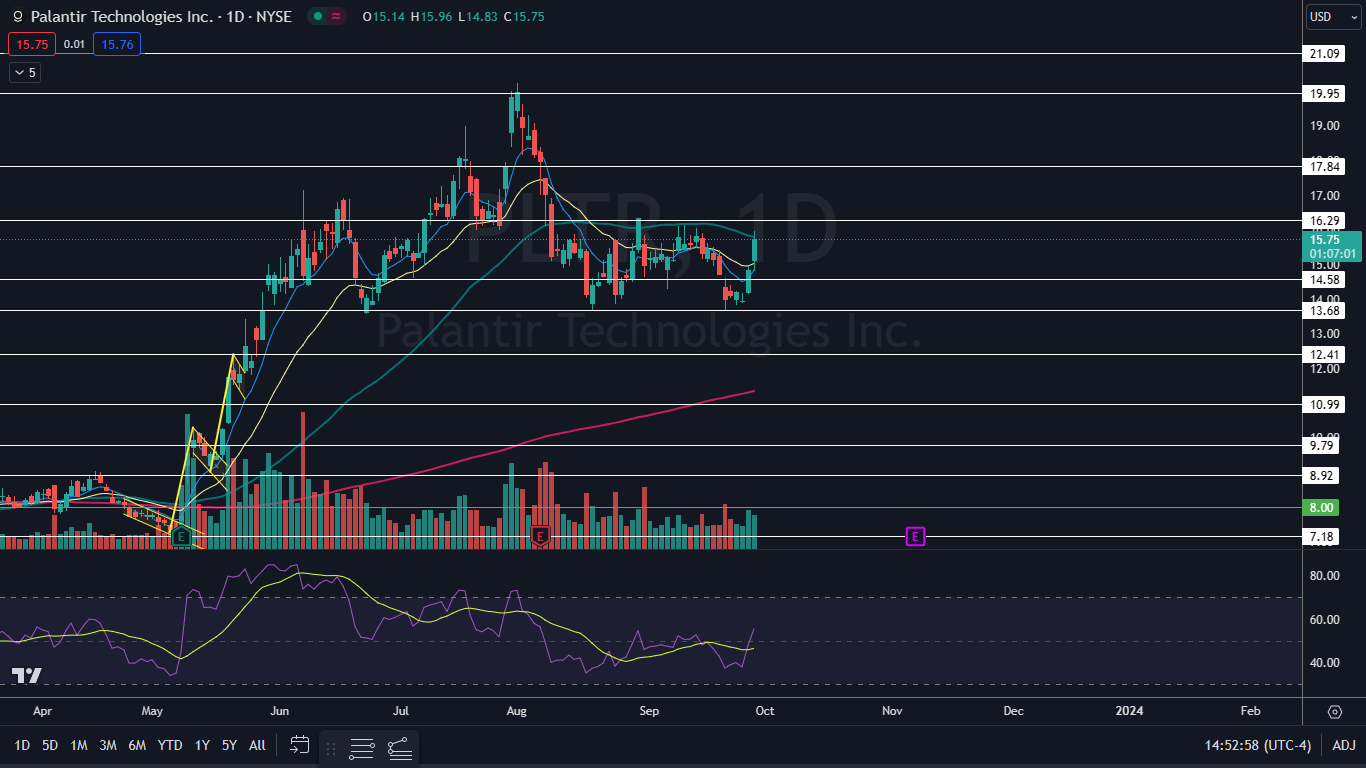Click the green earnings E marker in May
This screenshot has height=768, width=1366.
coord(181,537)
